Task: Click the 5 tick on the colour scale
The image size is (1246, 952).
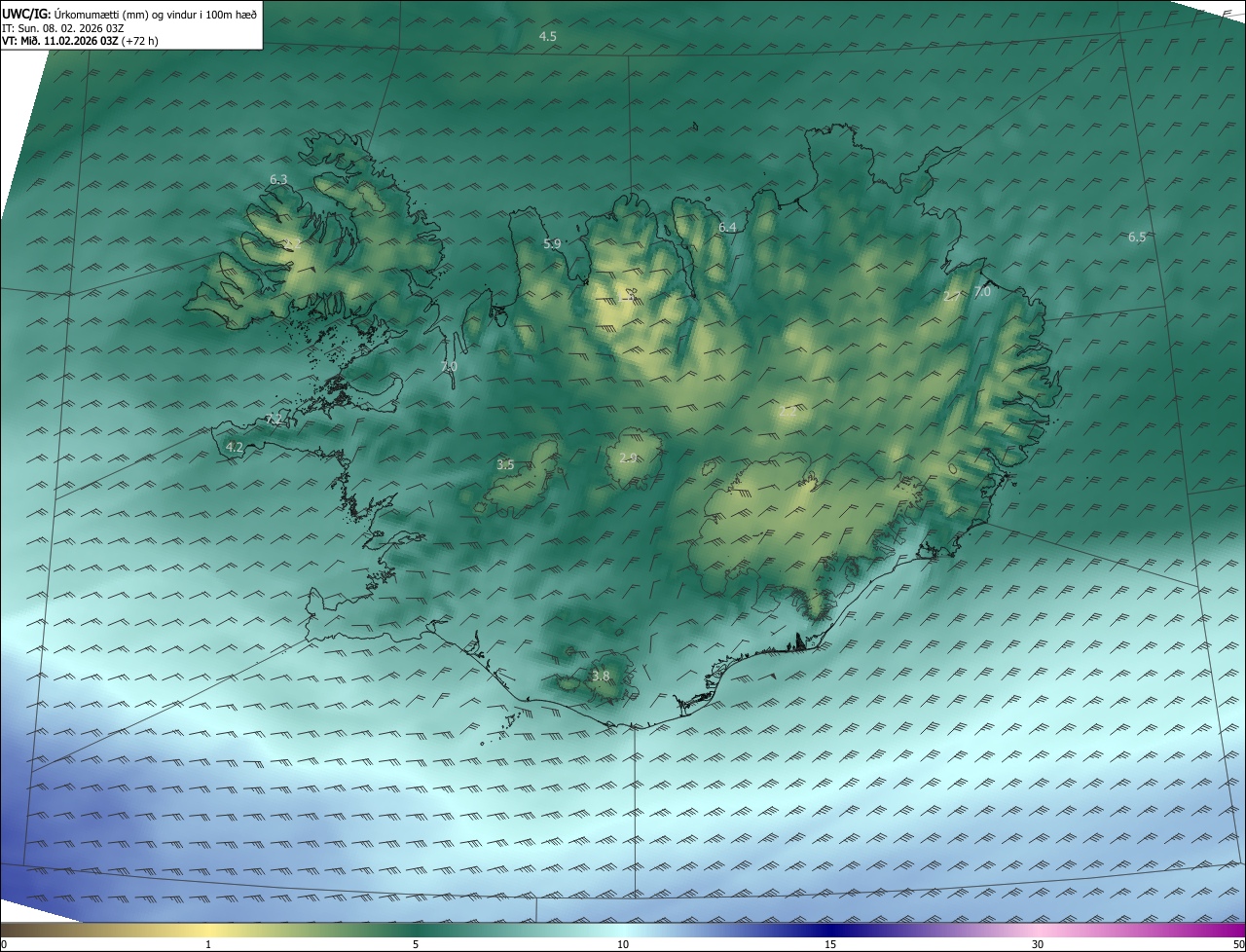Action: point(416,944)
